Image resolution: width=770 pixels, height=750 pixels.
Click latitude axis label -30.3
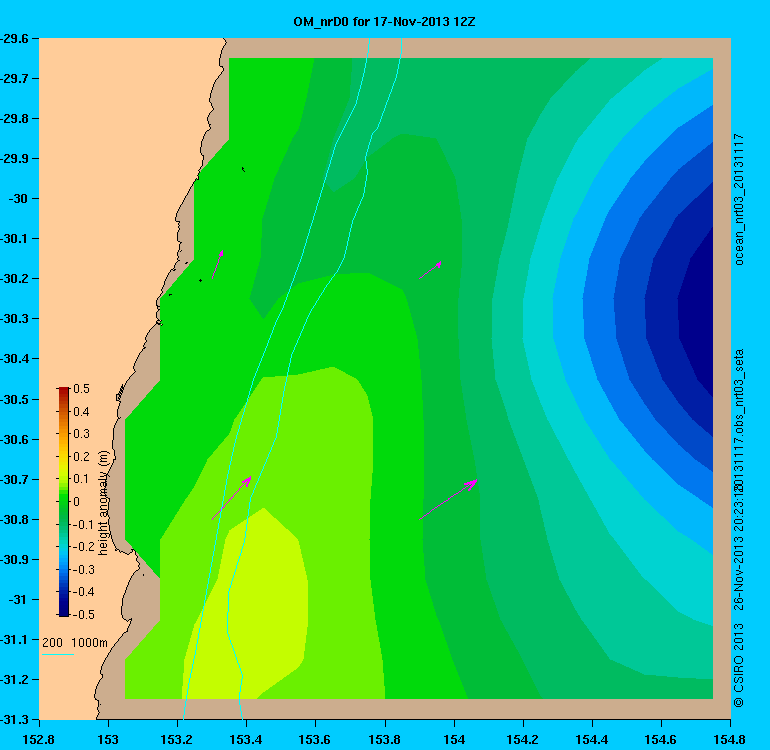tap(14, 319)
